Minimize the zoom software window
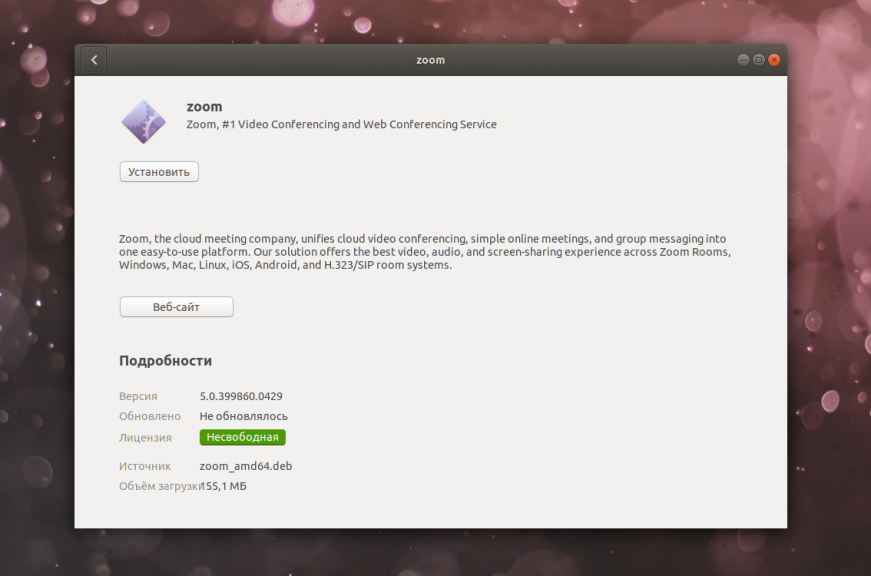Viewport: 871px width, 576px height. [743, 60]
